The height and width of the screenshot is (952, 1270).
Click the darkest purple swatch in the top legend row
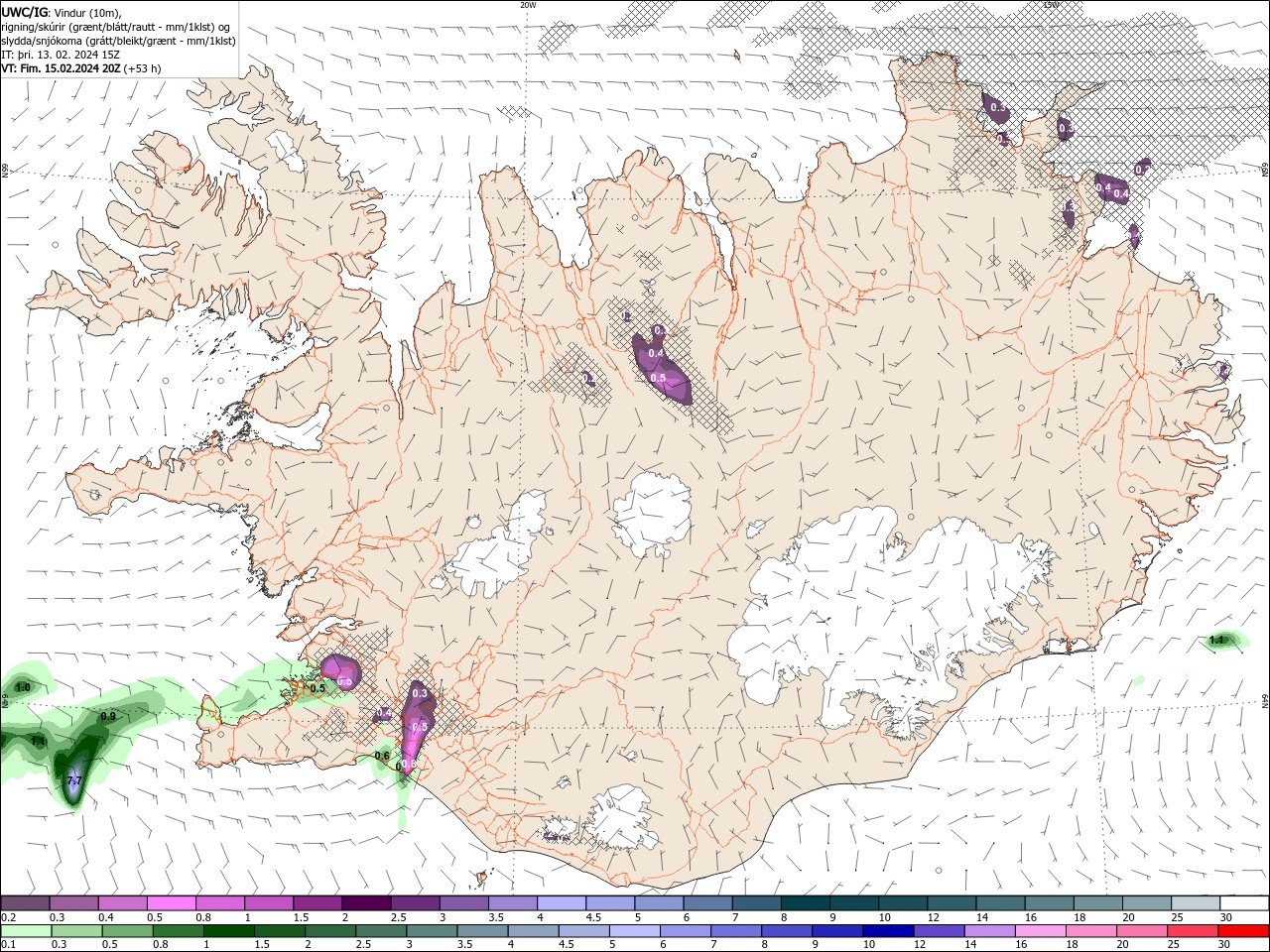366,903
